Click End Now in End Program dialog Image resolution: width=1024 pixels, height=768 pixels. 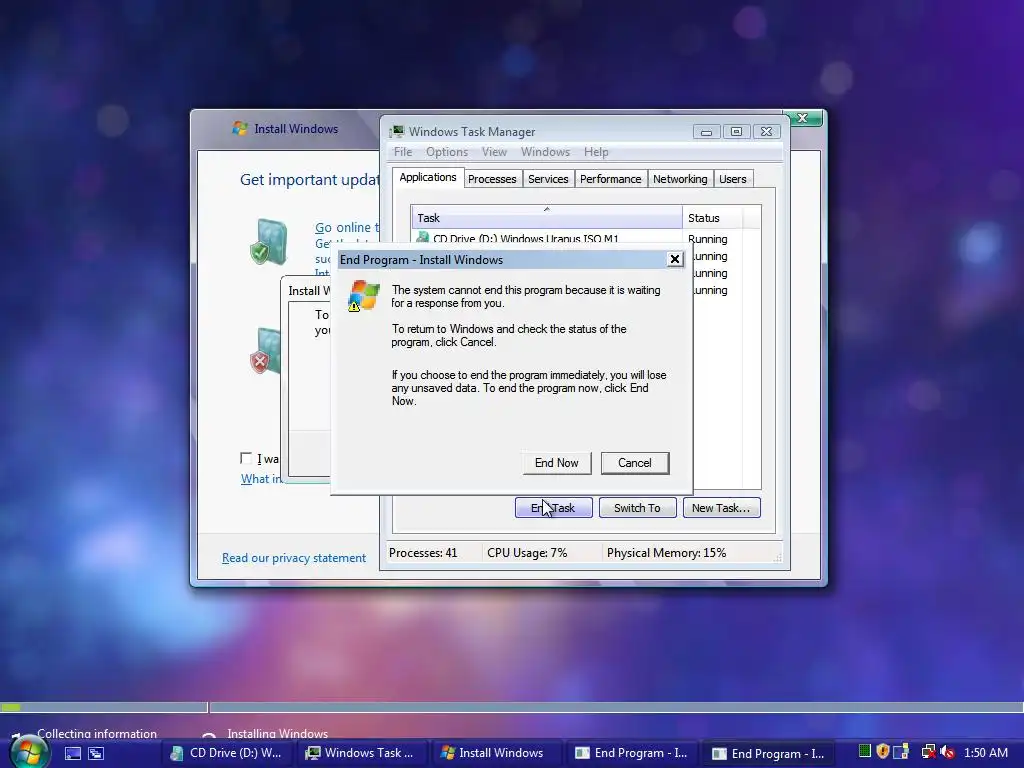tap(556, 463)
